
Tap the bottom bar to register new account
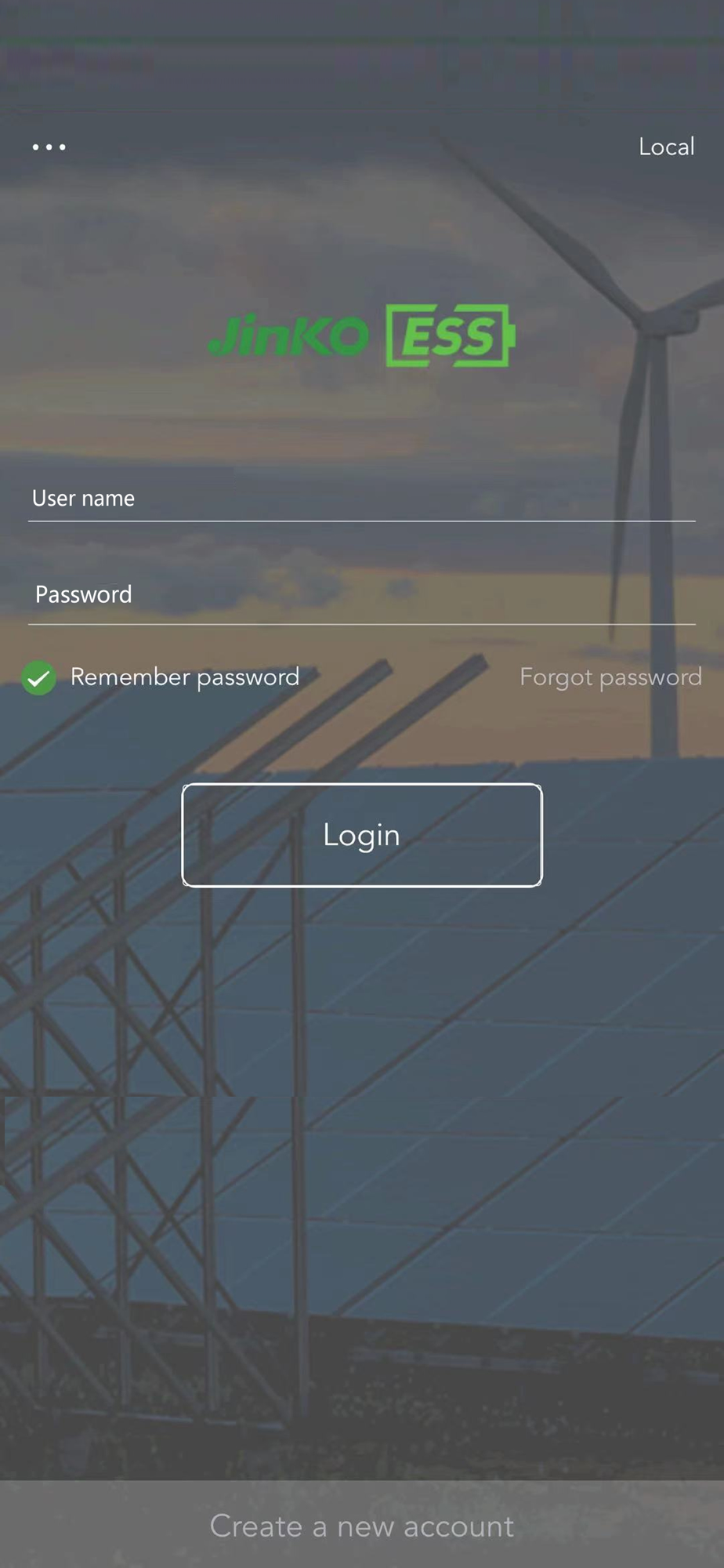click(362, 1526)
